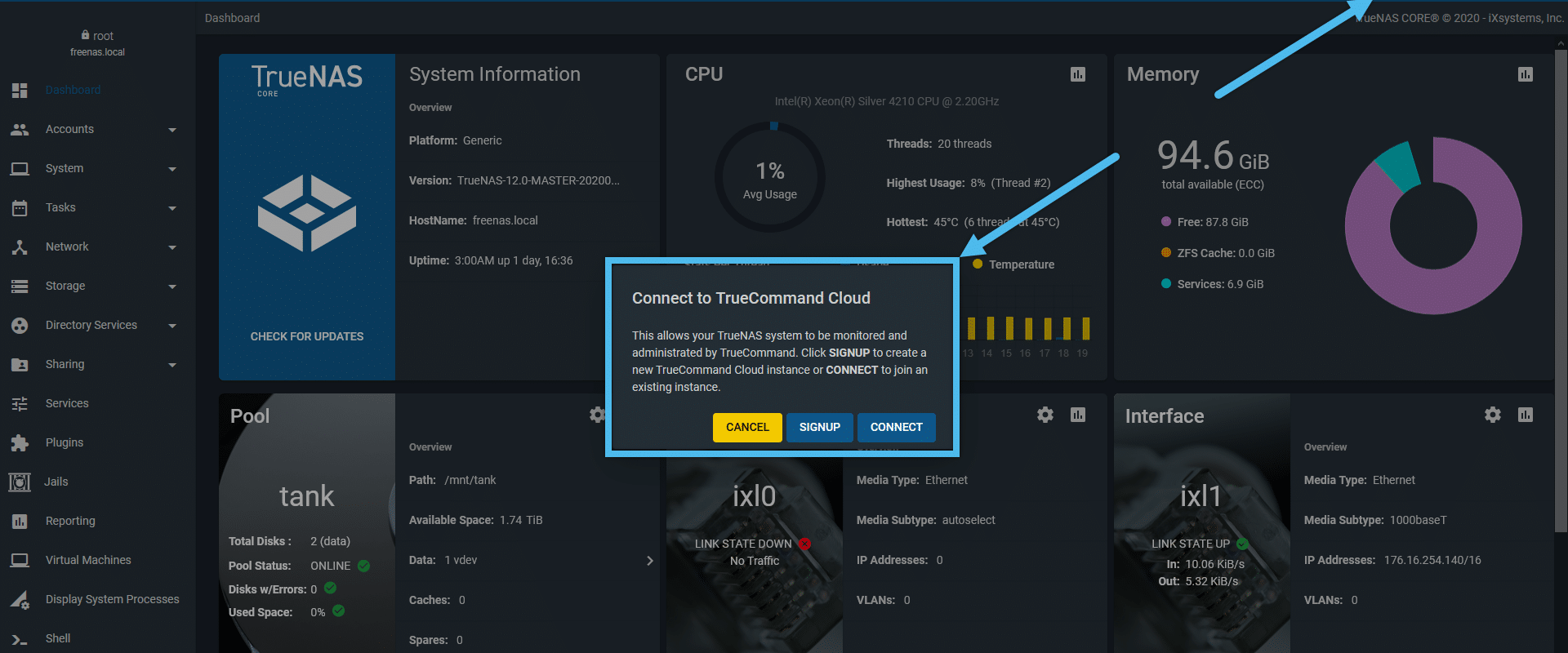Image resolution: width=1568 pixels, height=653 pixels.
Task: Open the Dashboard sidebar icon
Action: [20, 90]
